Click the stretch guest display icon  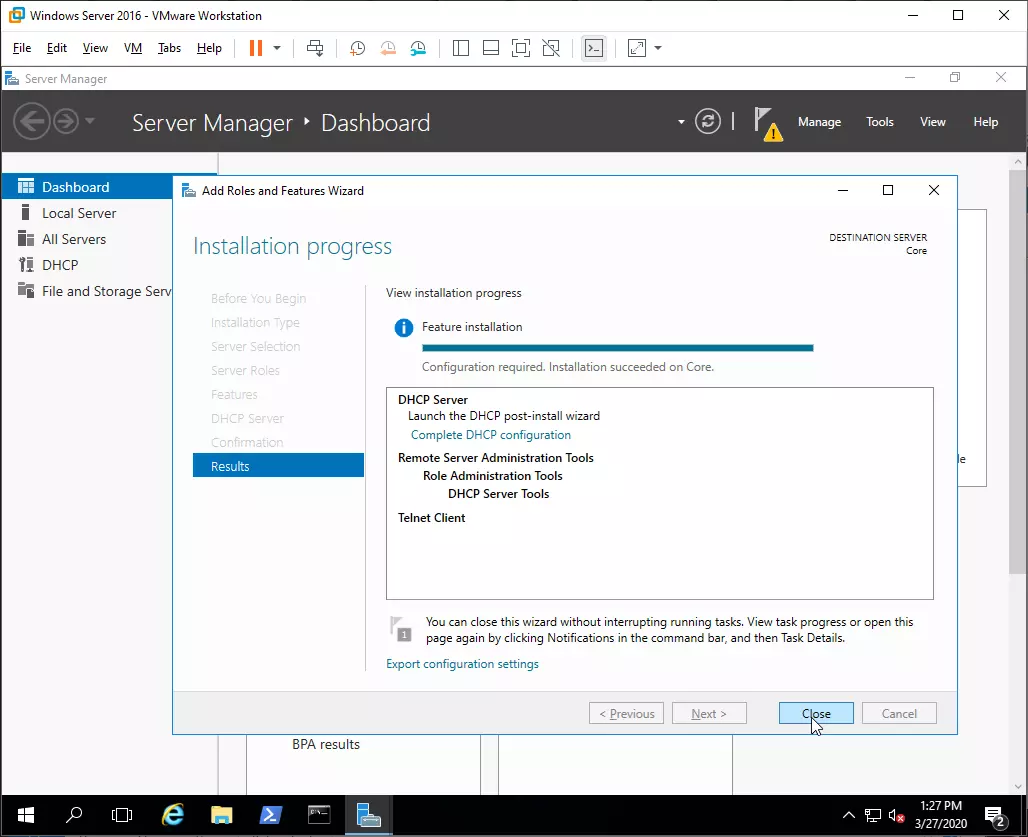coord(637,48)
